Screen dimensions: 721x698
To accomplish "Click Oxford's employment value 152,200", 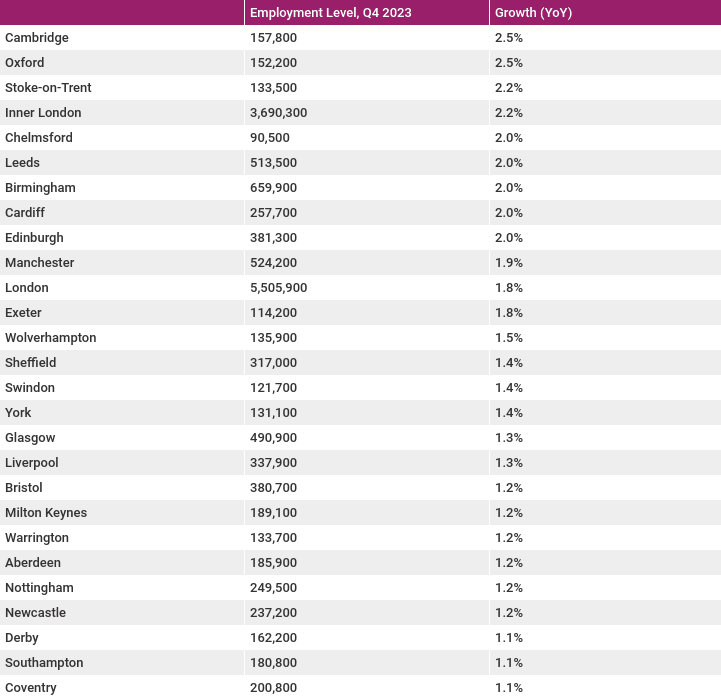I will [274, 63].
